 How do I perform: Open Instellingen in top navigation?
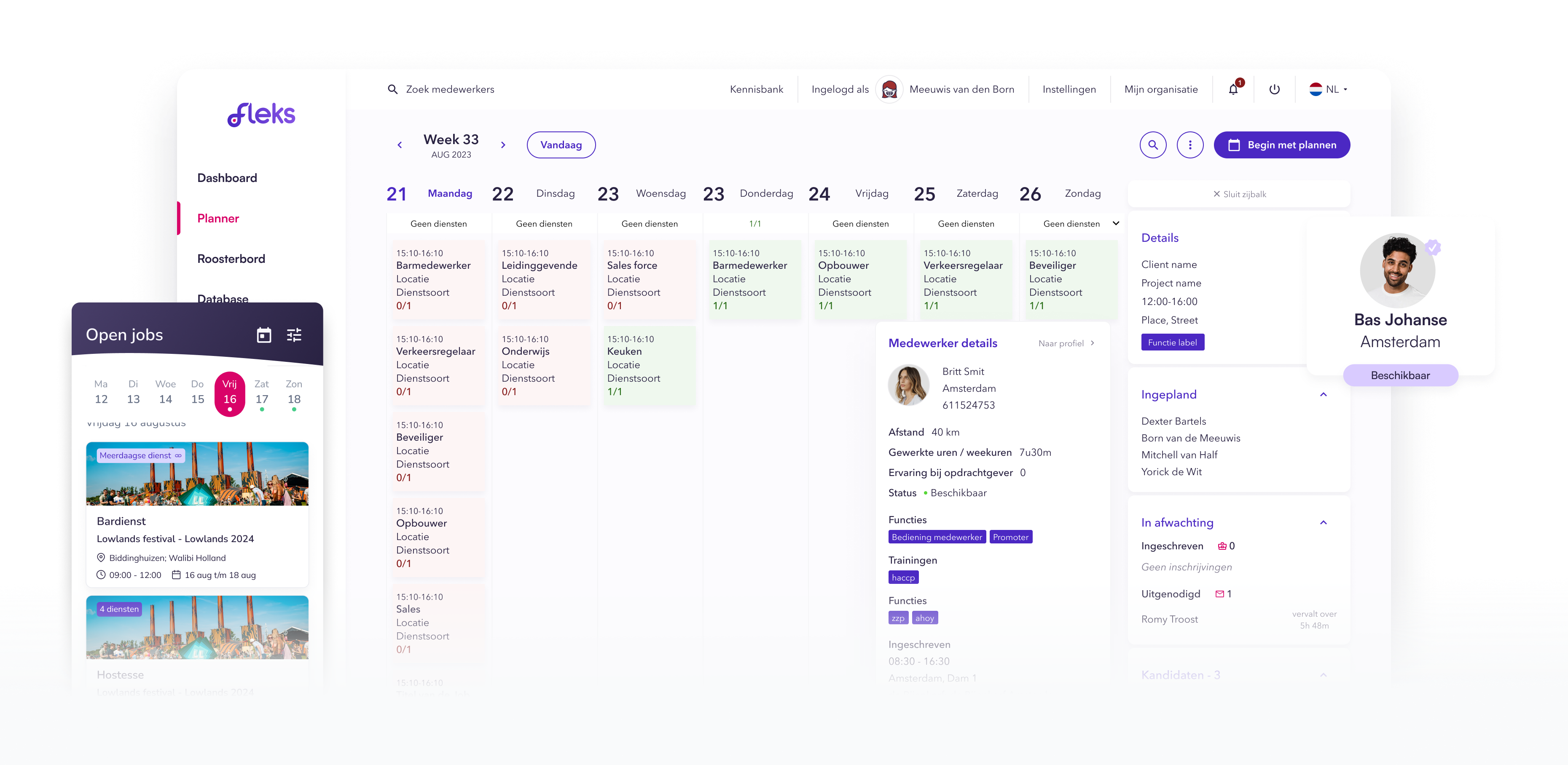pos(1069,89)
